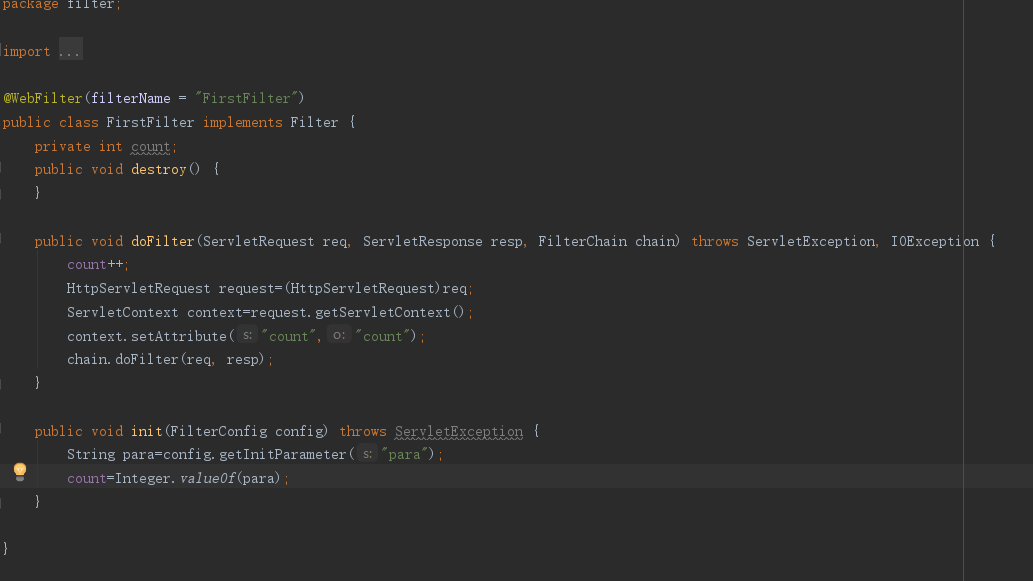Click the count++ statement
Image resolution: width=1033 pixels, height=581 pixels.
tap(95, 264)
